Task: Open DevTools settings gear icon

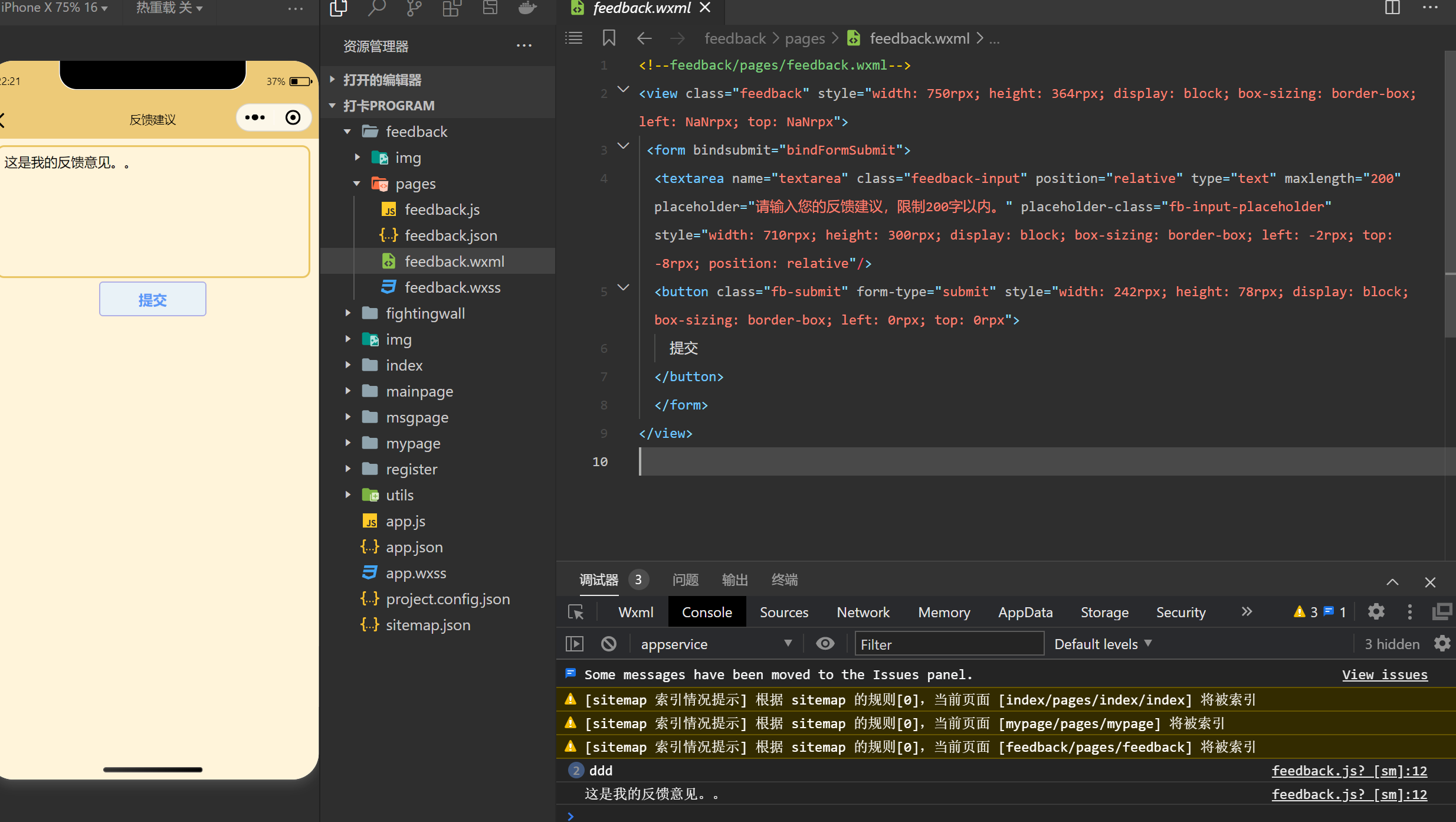Action: (x=1376, y=612)
